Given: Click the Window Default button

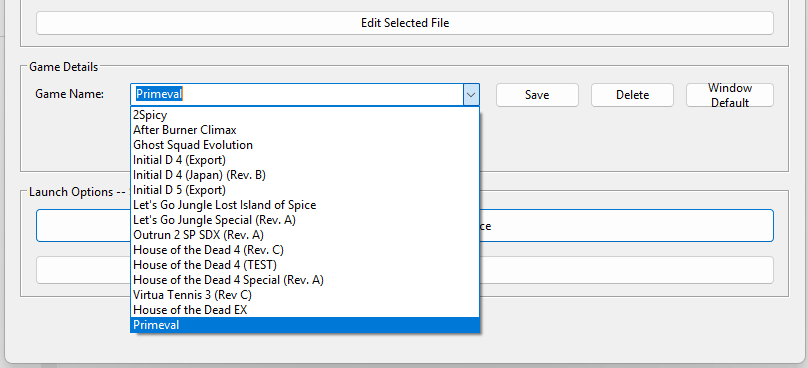Looking at the screenshot, I should pyautogui.click(x=730, y=95).
